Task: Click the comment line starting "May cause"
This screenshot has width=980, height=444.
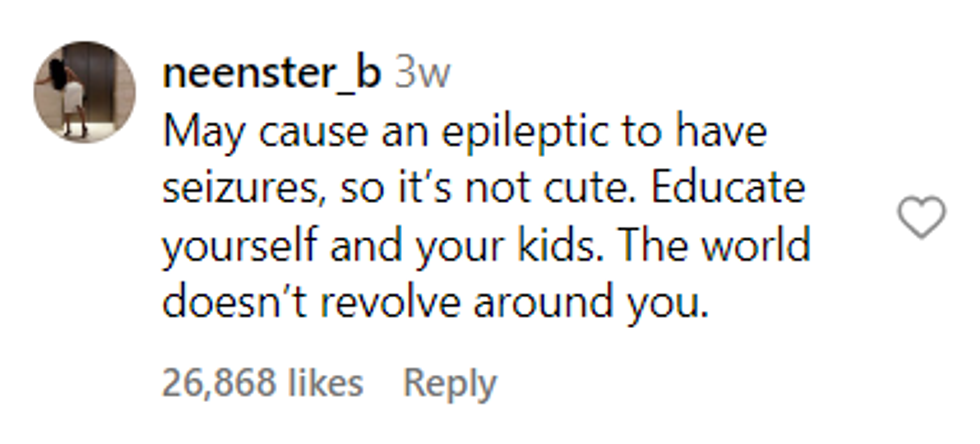Action: coord(463,131)
